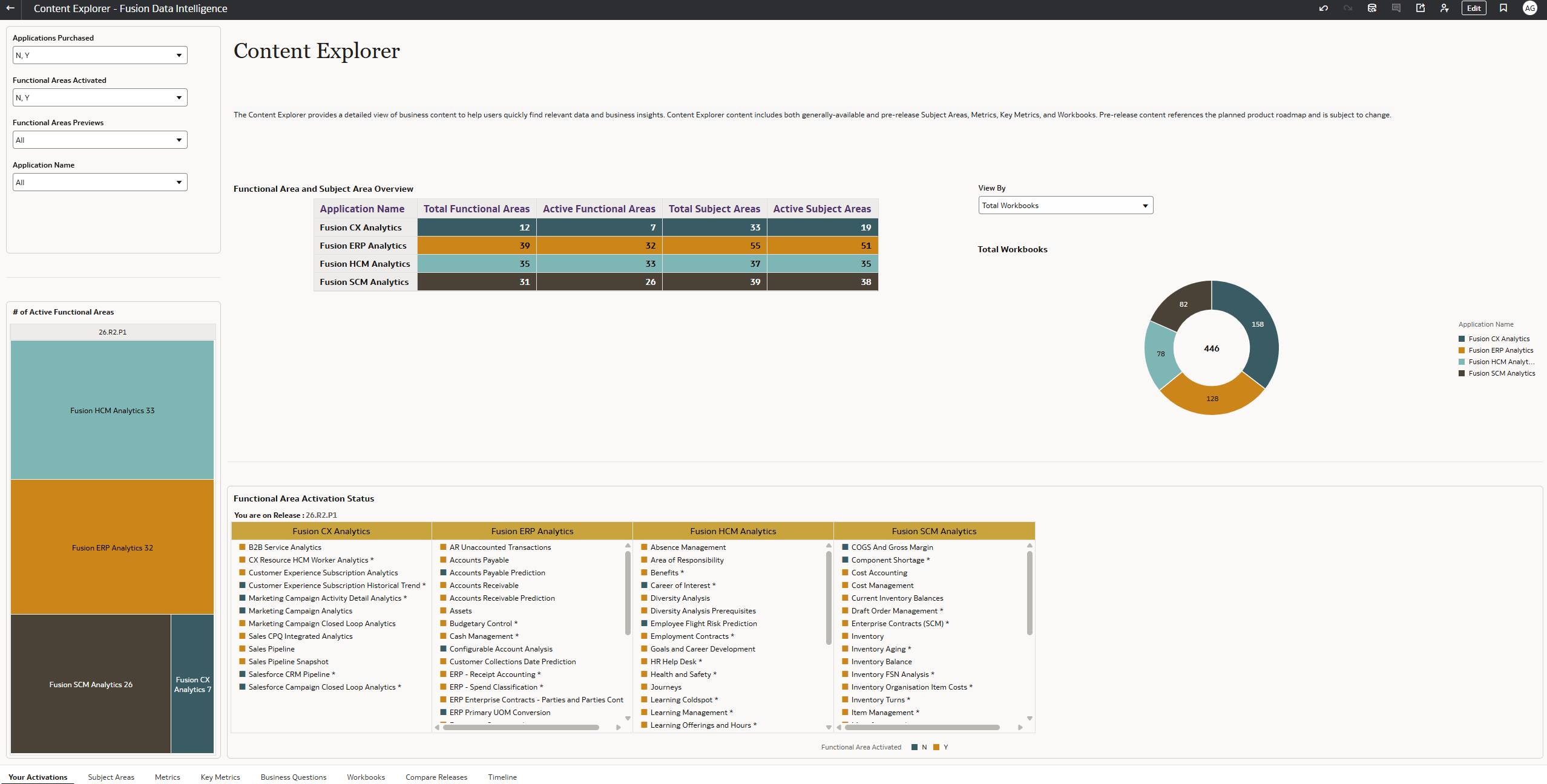1547x784 pixels.
Task: Open the Key Metrics tab
Action: [x=220, y=777]
